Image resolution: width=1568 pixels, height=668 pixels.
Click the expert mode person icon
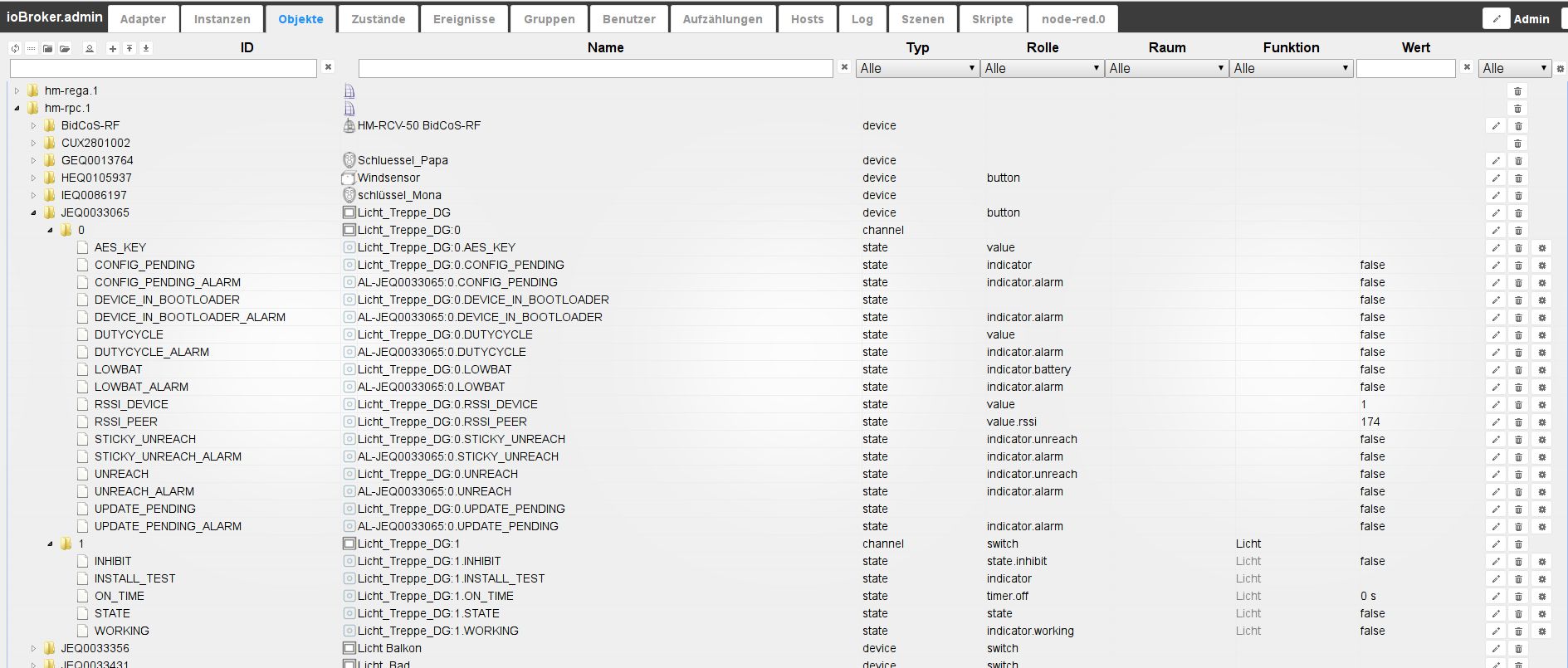(90, 48)
